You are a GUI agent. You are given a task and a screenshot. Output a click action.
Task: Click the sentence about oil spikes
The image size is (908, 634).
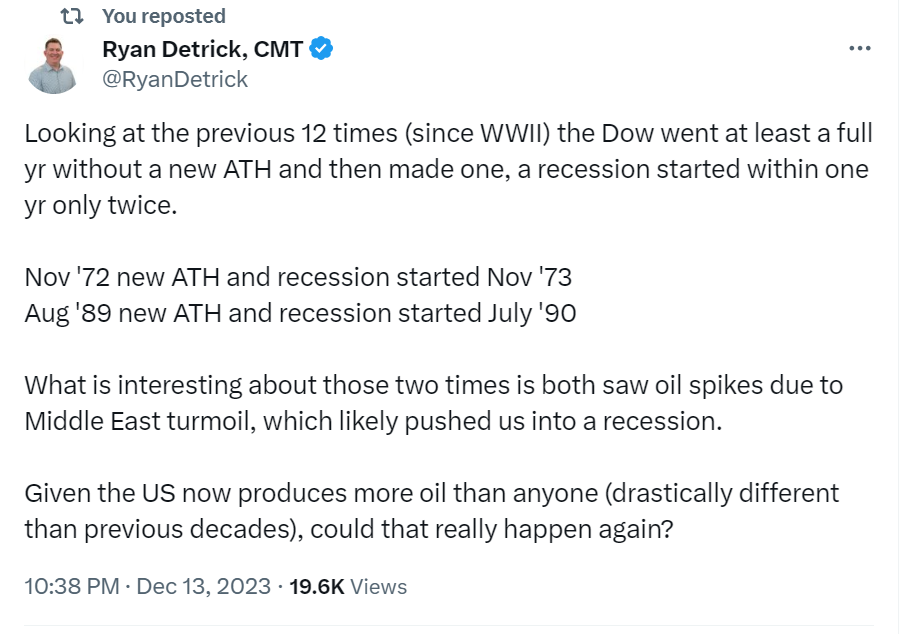click(x=433, y=403)
